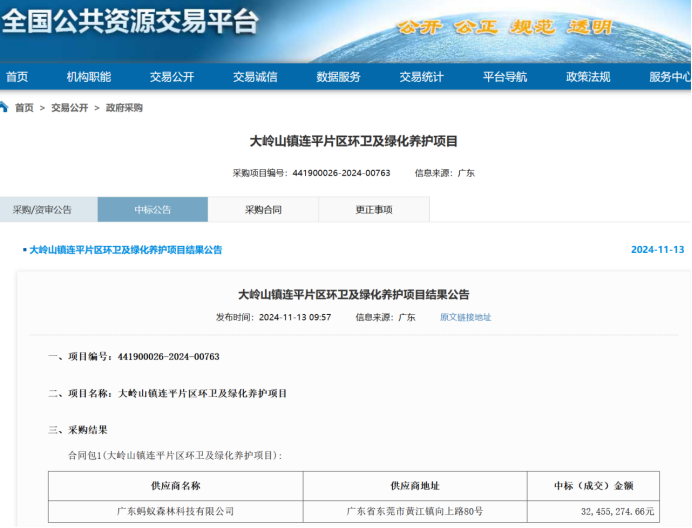The width and height of the screenshot is (692, 528).
Task: Select 平台导航 in the navigation bar
Action: click(505, 77)
